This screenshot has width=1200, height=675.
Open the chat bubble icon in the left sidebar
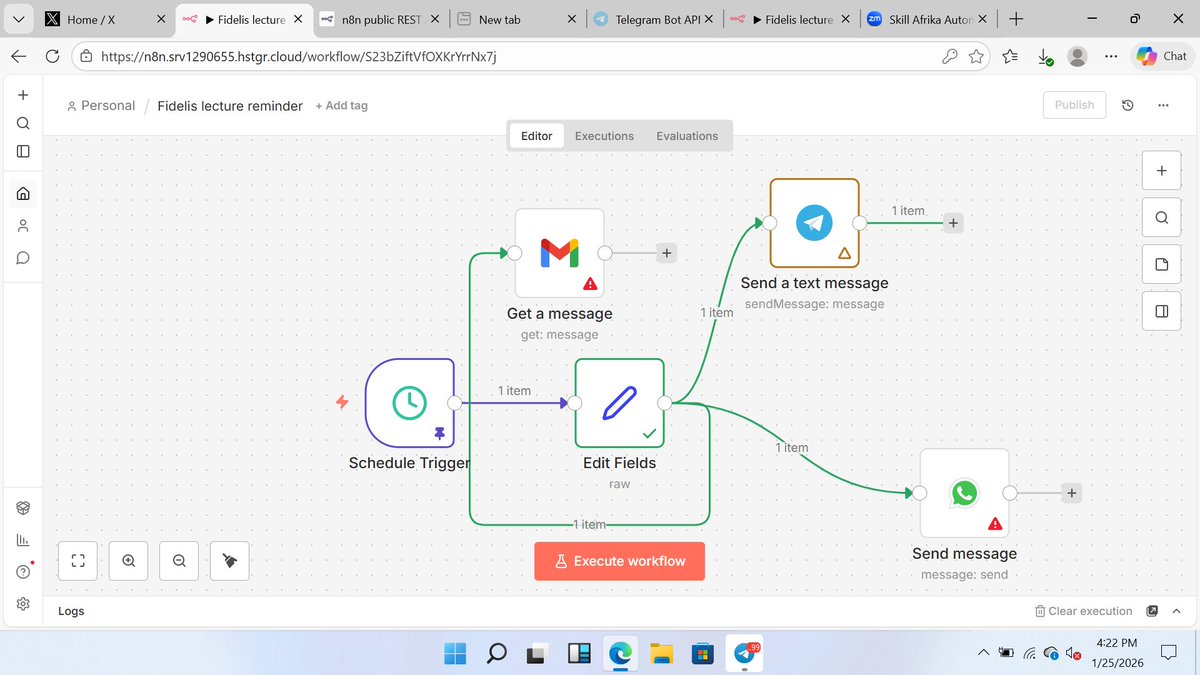click(23, 258)
